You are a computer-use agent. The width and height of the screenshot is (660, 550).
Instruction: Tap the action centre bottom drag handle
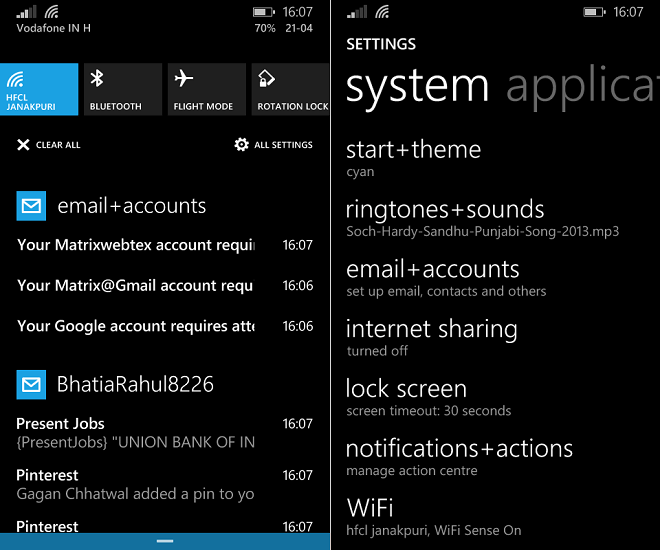tap(165, 541)
